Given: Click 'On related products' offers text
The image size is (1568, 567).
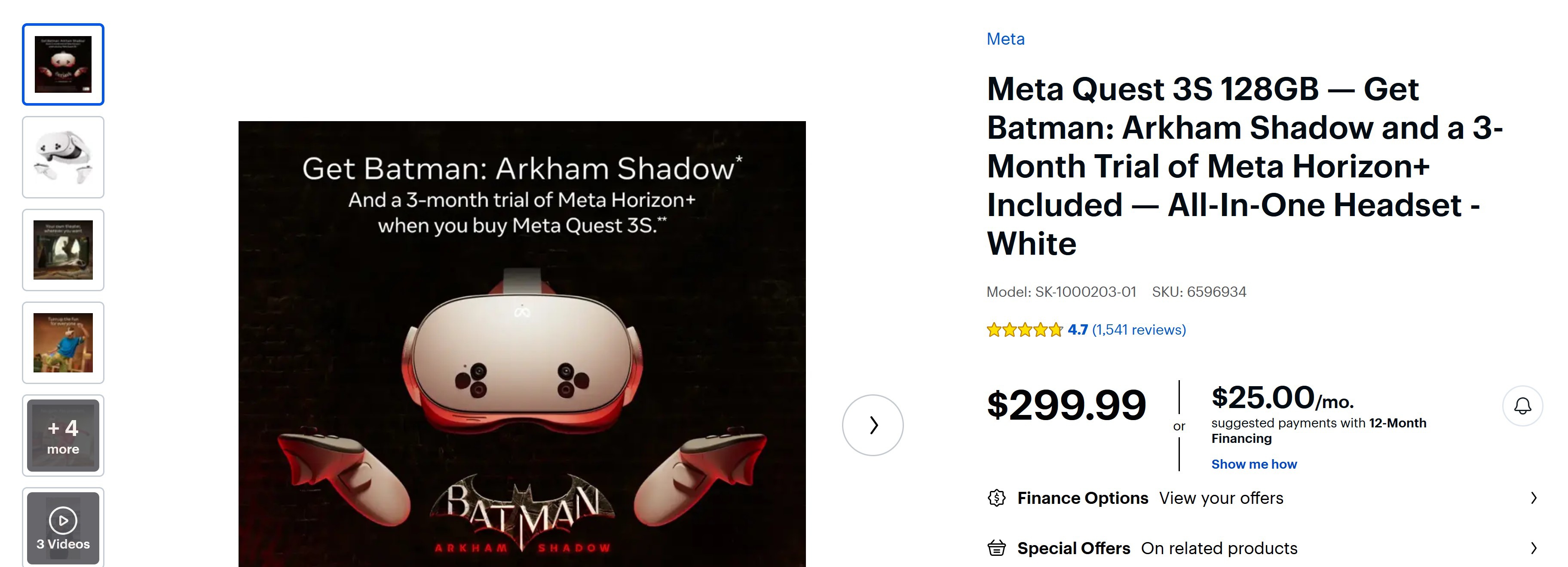Looking at the screenshot, I should (x=1219, y=548).
